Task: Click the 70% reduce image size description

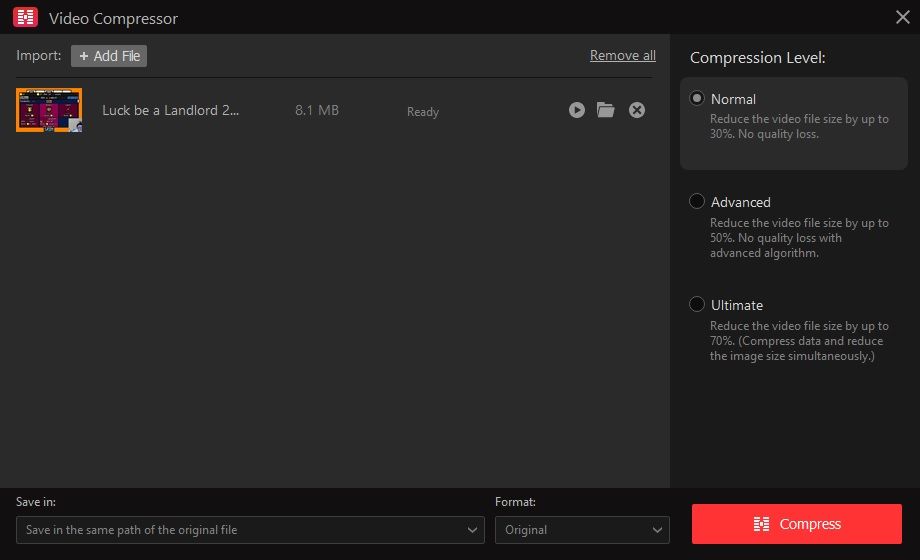Action: [x=799, y=341]
